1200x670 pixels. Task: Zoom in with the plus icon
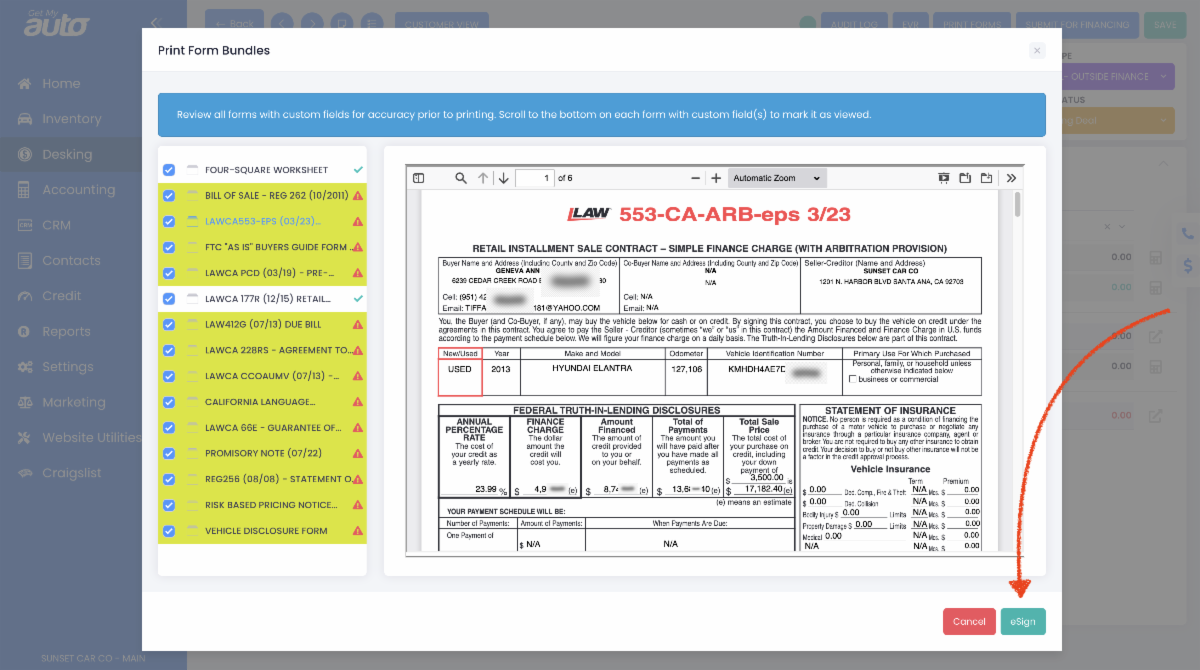(716, 178)
